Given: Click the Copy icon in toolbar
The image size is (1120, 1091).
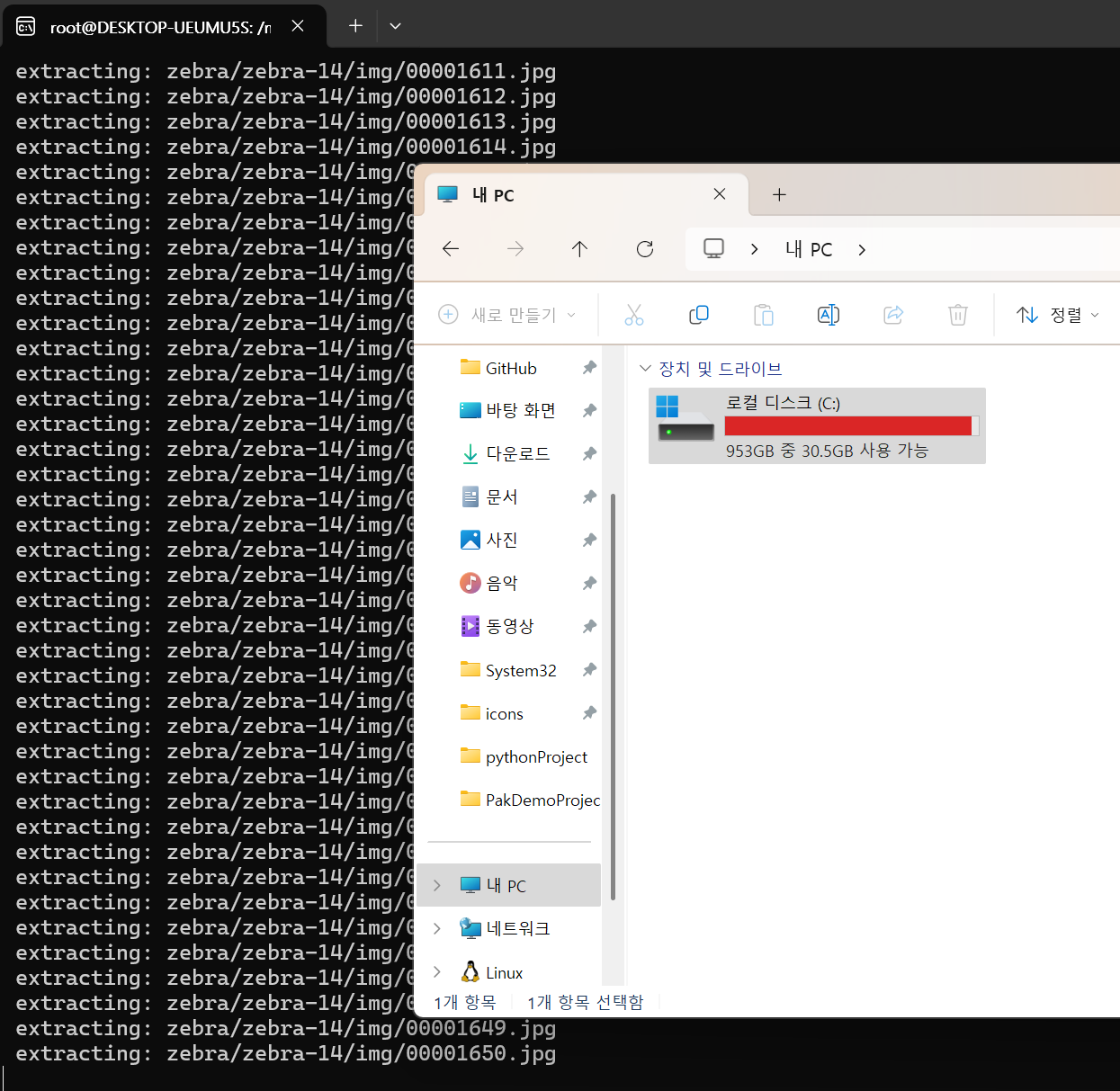Looking at the screenshot, I should coord(699,315).
